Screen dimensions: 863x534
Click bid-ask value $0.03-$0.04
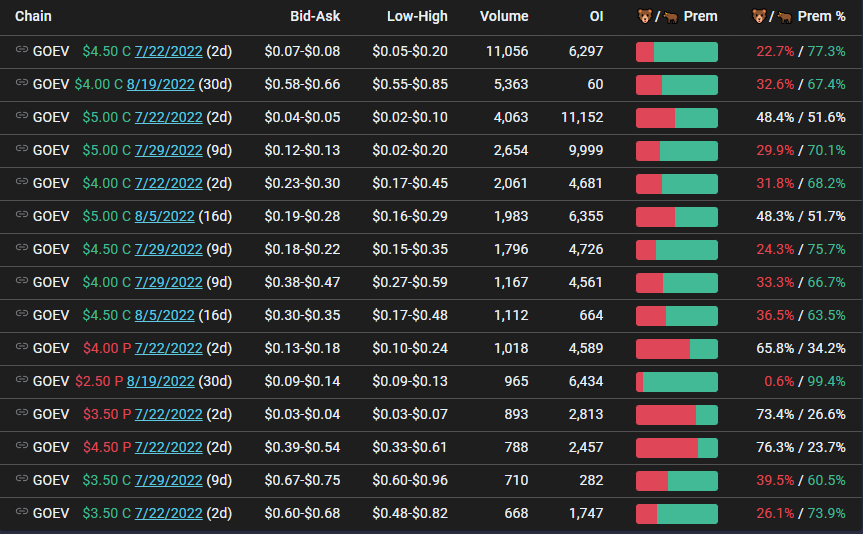[302, 415]
